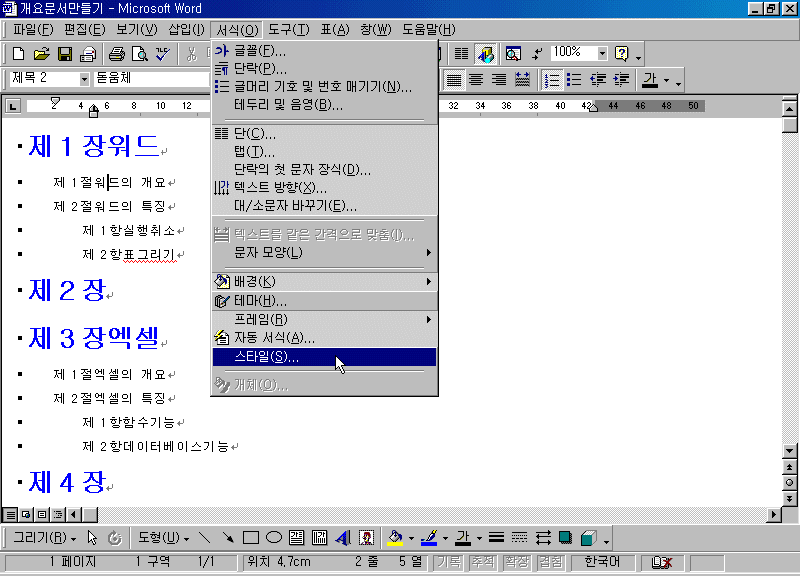Choose the Arrow drawing tool
Image resolution: width=800 pixels, height=576 pixels.
tap(228, 538)
